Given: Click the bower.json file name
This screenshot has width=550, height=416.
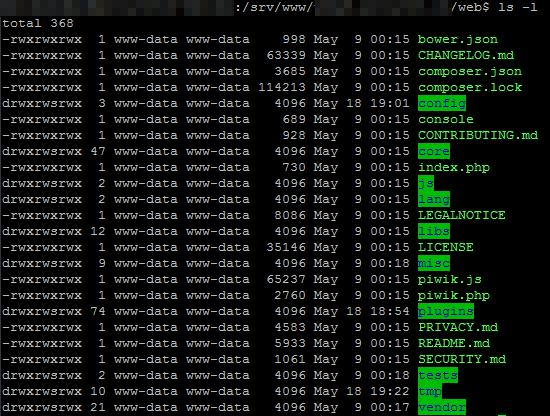Looking at the screenshot, I should coord(457,39).
